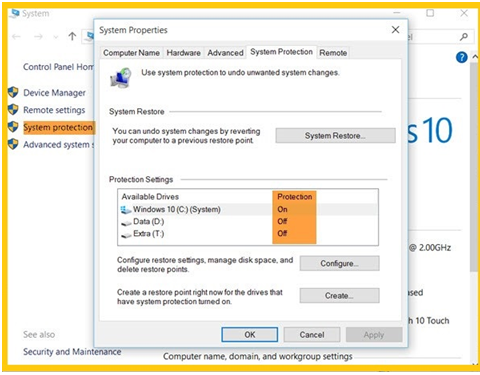
Task: Select the System Protection tab
Action: click(x=281, y=52)
